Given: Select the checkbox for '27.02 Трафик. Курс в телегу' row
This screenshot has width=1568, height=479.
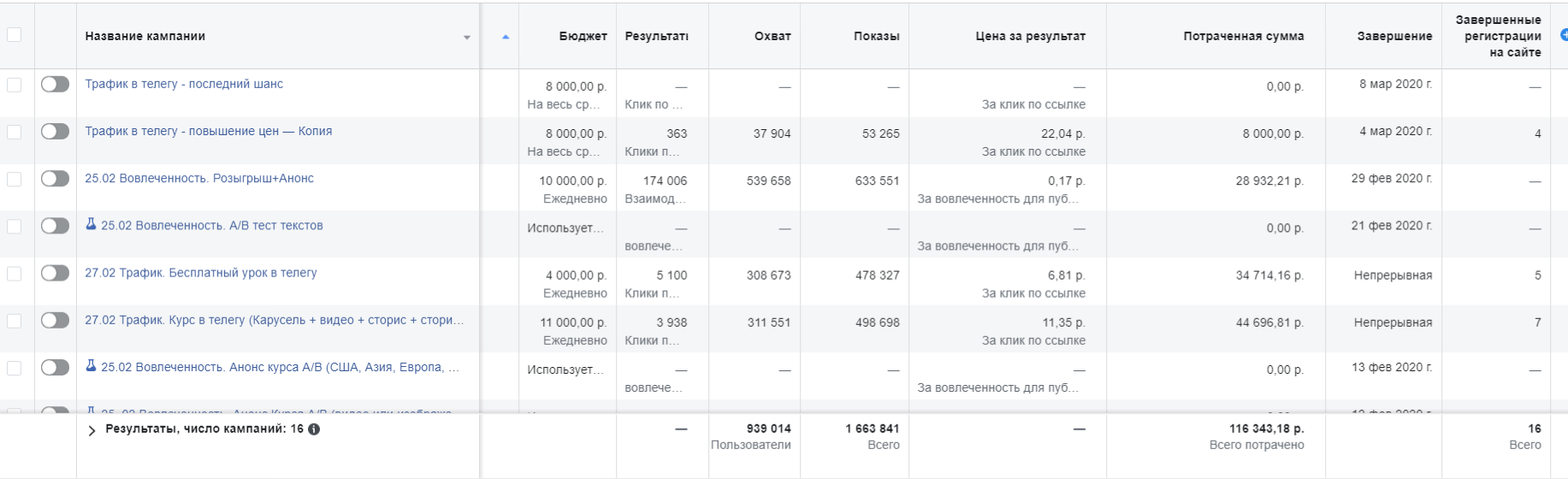Looking at the screenshot, I should coord(14,321).
